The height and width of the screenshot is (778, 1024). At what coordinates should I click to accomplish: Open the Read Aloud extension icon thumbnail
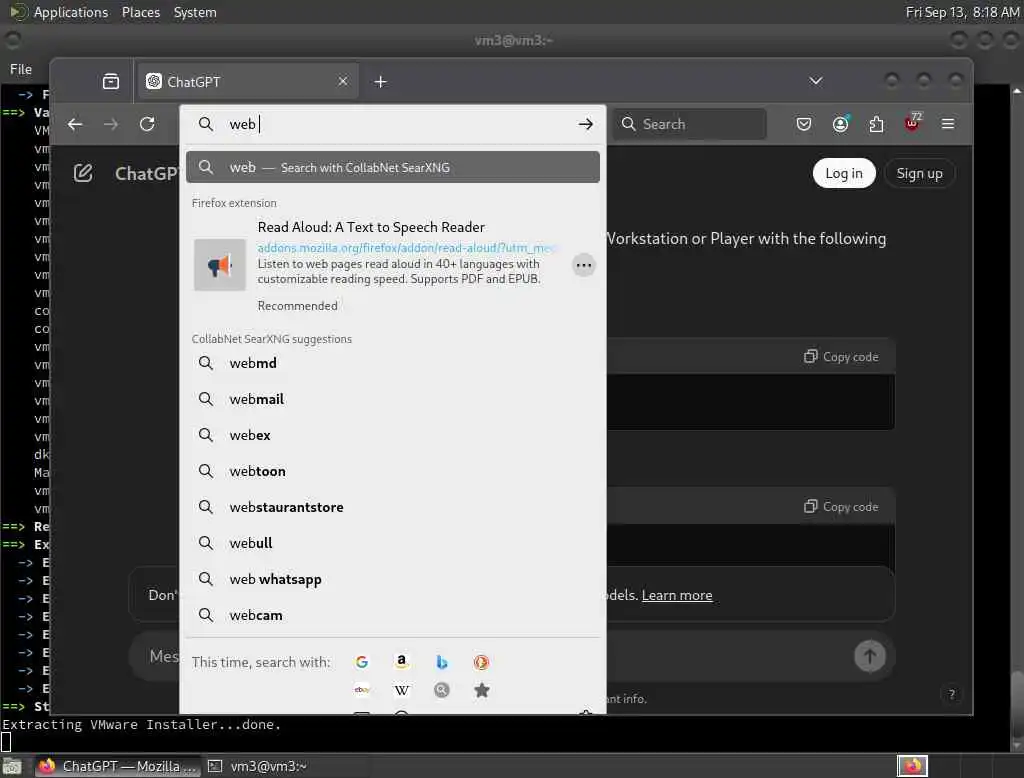coord(220,265)
